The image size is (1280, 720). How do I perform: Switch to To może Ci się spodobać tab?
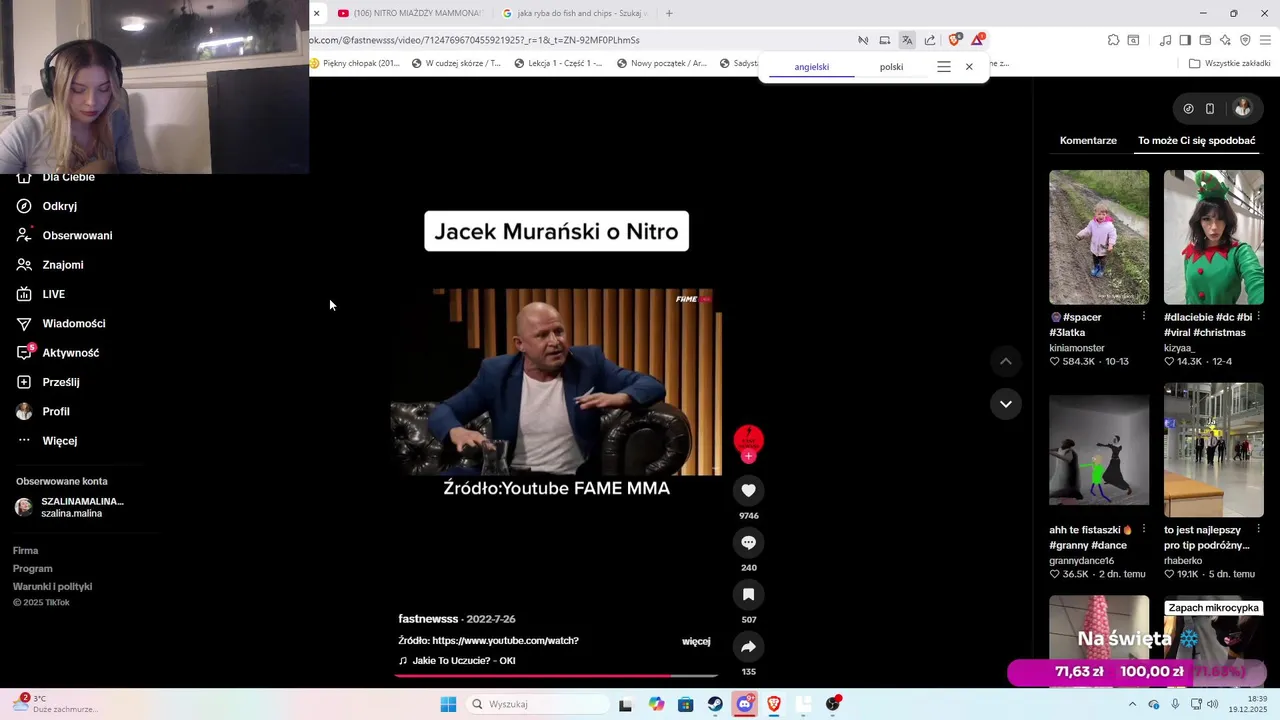1196,141
